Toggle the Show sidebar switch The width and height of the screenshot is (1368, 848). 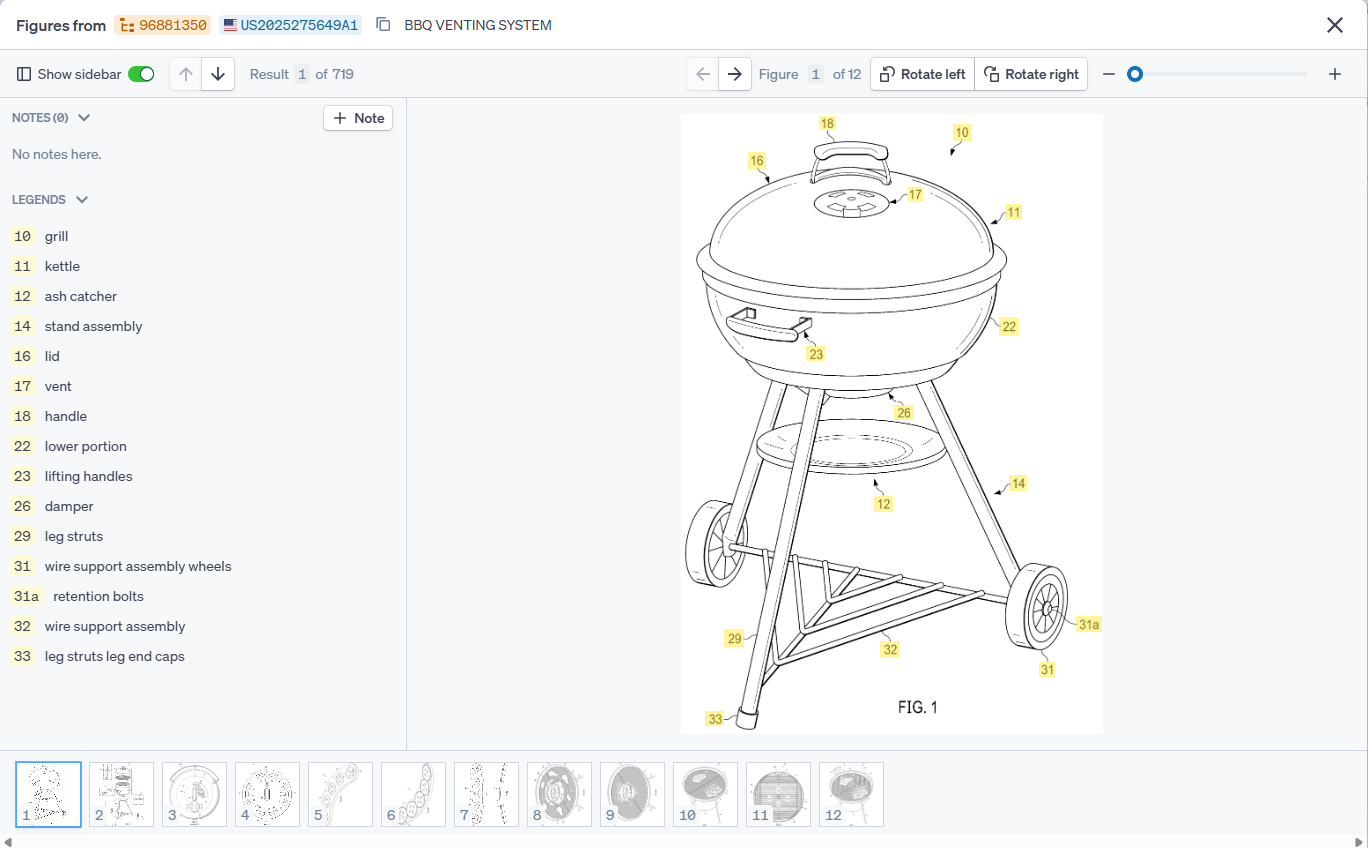pos(141,74)
